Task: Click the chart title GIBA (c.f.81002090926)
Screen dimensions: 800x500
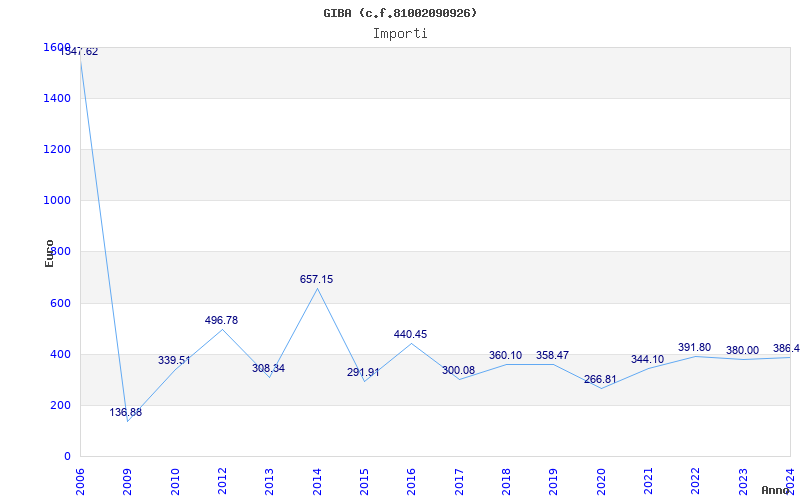Action: pos(400,13)
